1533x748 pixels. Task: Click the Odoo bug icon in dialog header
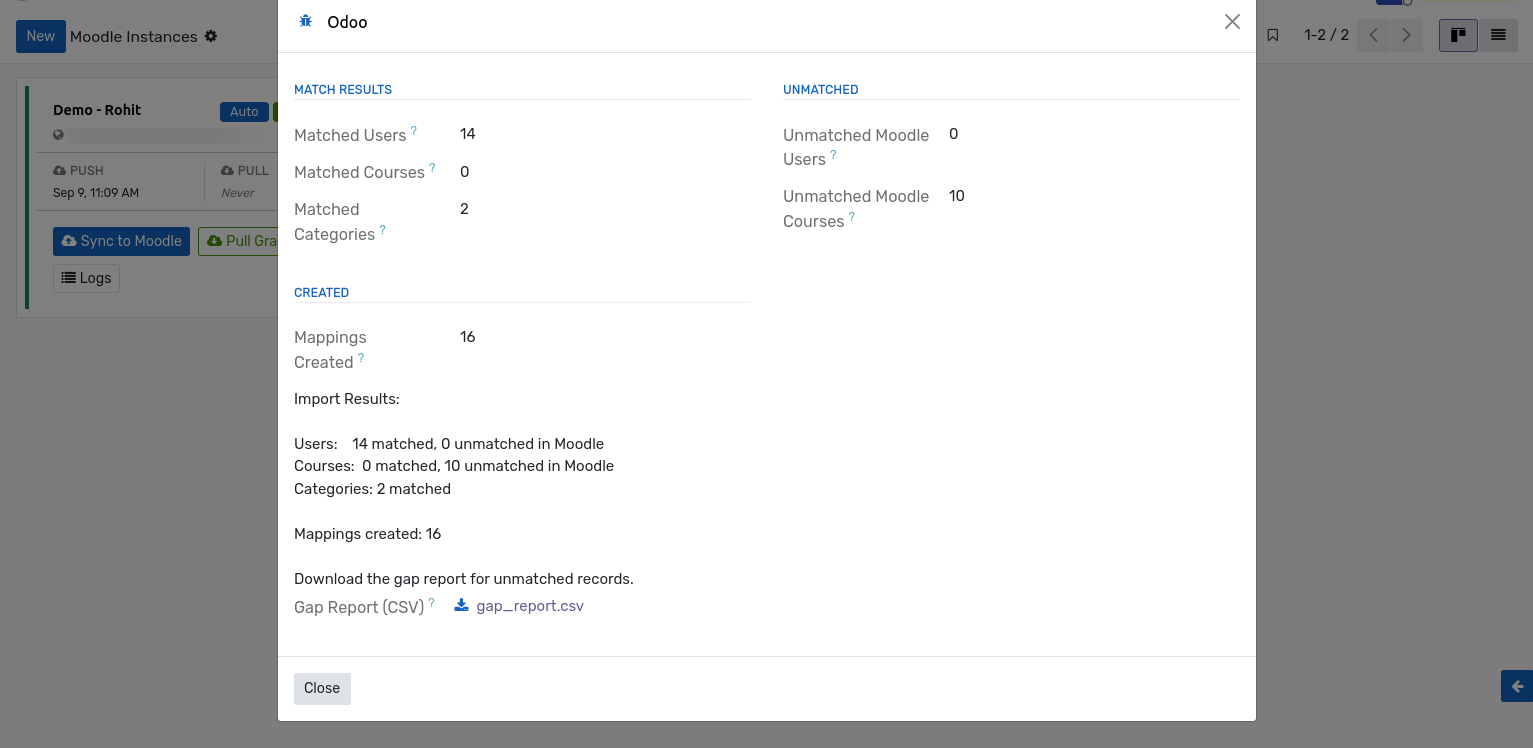pyautogui.click(x=306, y=21)
